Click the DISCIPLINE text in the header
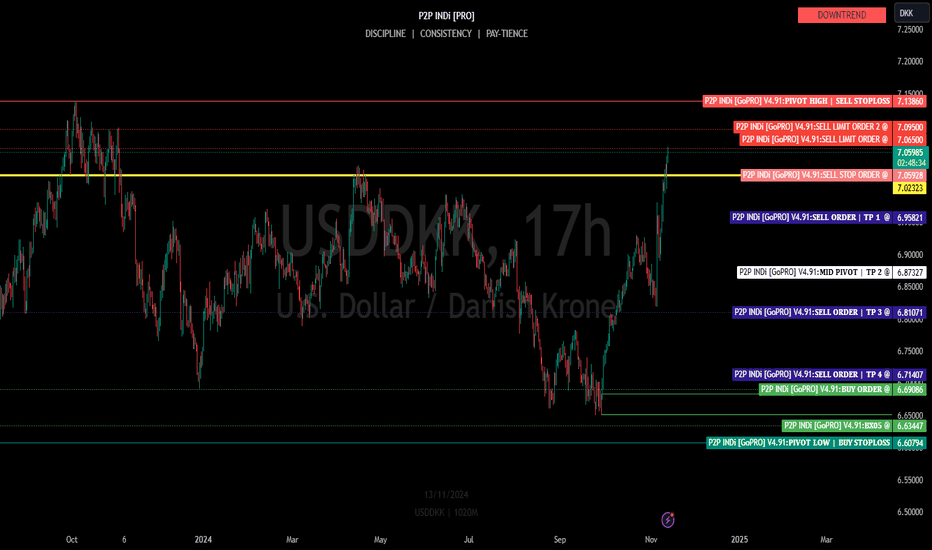Image resolution: width=932 pixels, height=550 pixels. pyautogui.click(x=385, y=34)
